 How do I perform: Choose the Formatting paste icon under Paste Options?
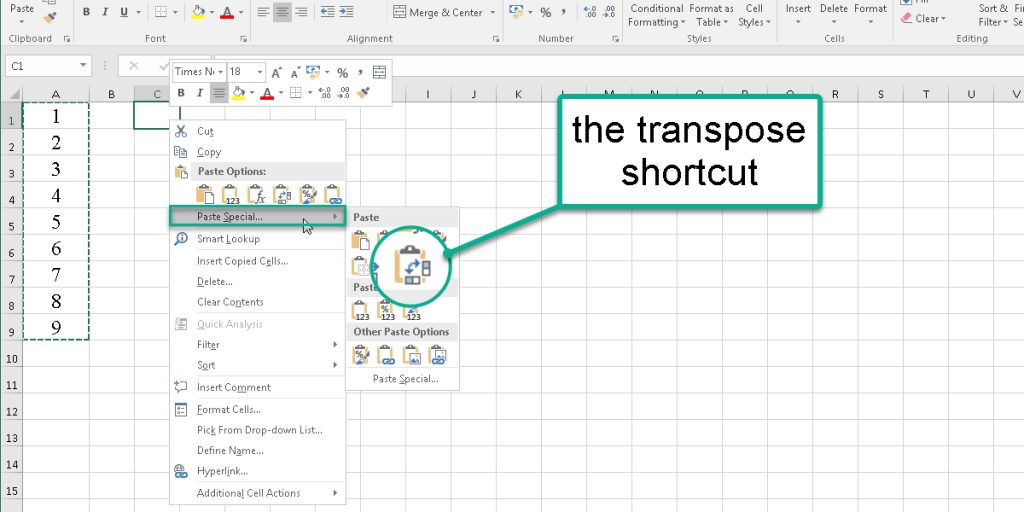tap(308, 194)
